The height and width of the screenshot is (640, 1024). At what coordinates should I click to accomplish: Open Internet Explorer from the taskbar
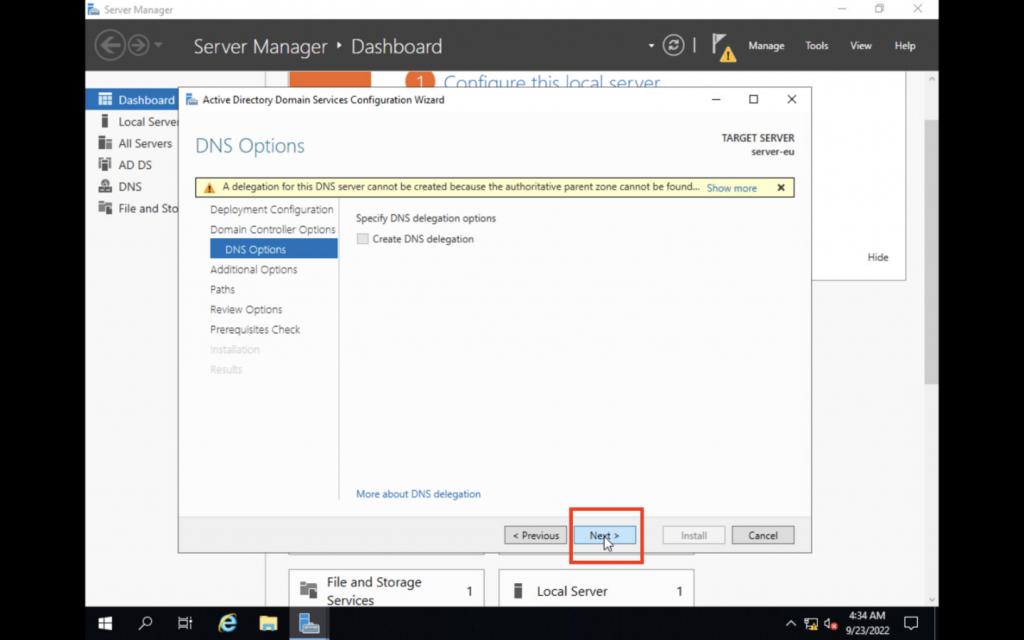pos(228,623)
